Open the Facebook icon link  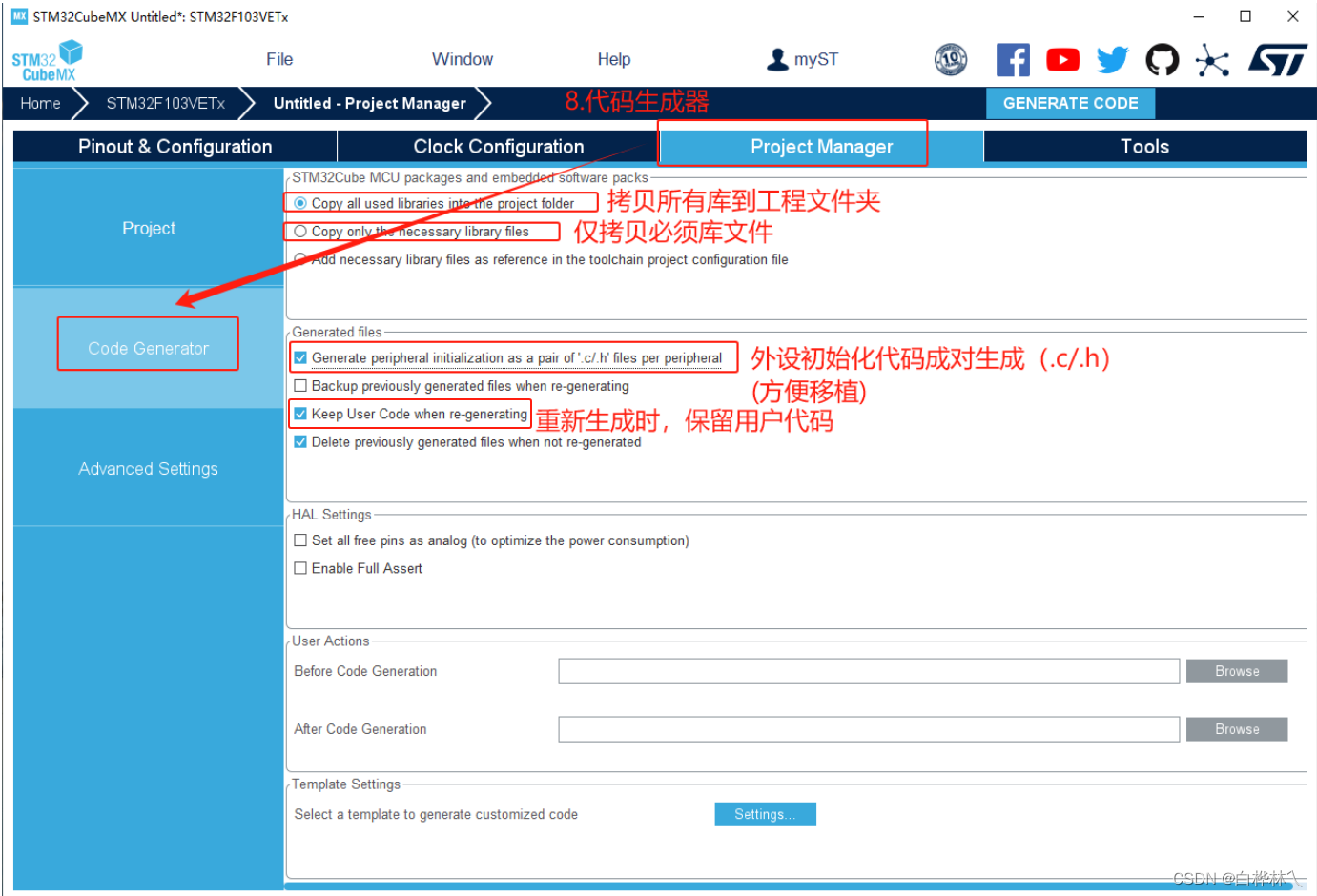1013,60
